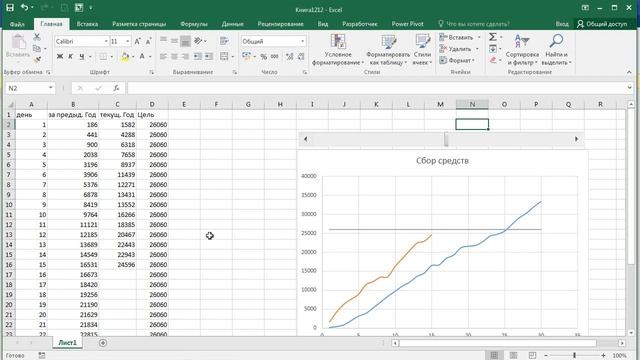Viewport: 640px width, 360px height.
Task: Toggle underline with the Ч button
Action: click(x=82, y=56)
